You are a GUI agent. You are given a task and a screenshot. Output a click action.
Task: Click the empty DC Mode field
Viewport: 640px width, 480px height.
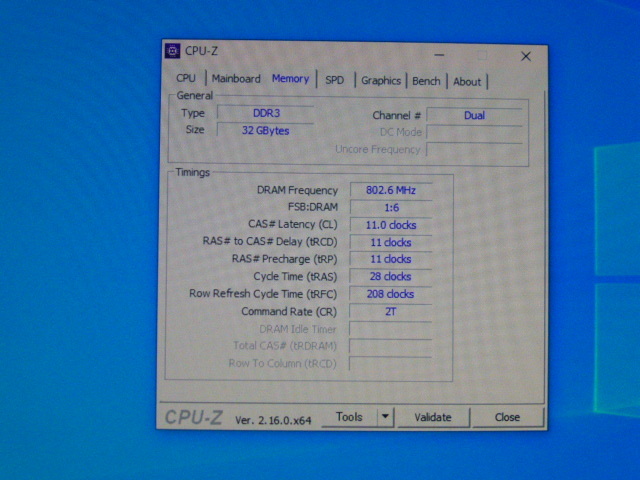pos(474,133)
